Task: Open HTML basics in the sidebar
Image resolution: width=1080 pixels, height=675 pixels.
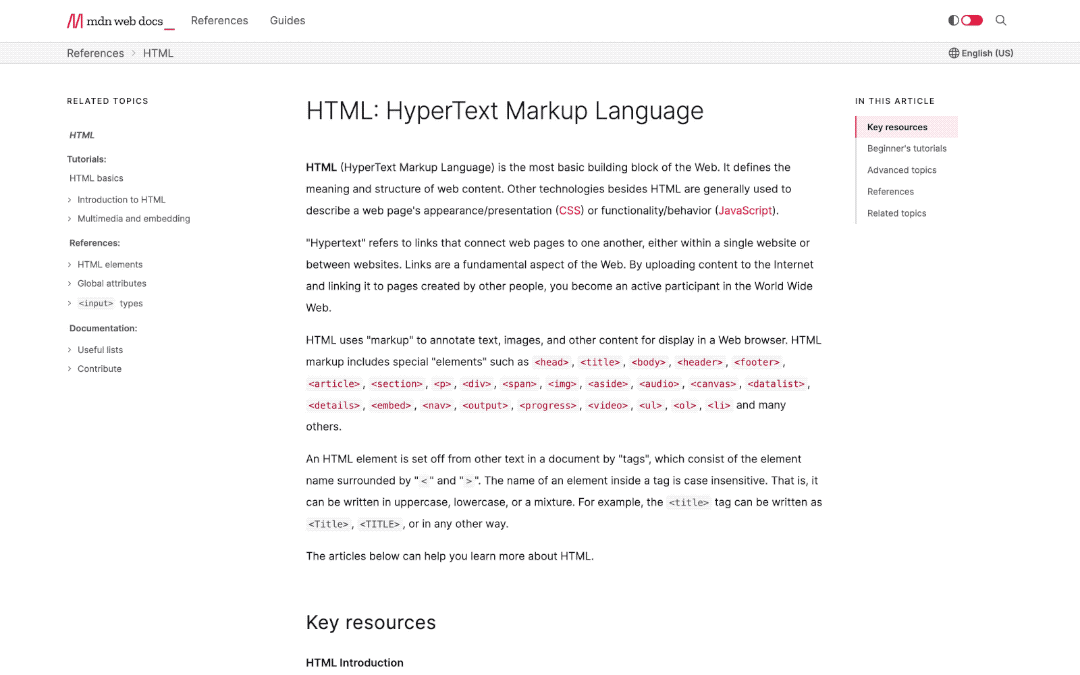Action: tap(96, 179)
